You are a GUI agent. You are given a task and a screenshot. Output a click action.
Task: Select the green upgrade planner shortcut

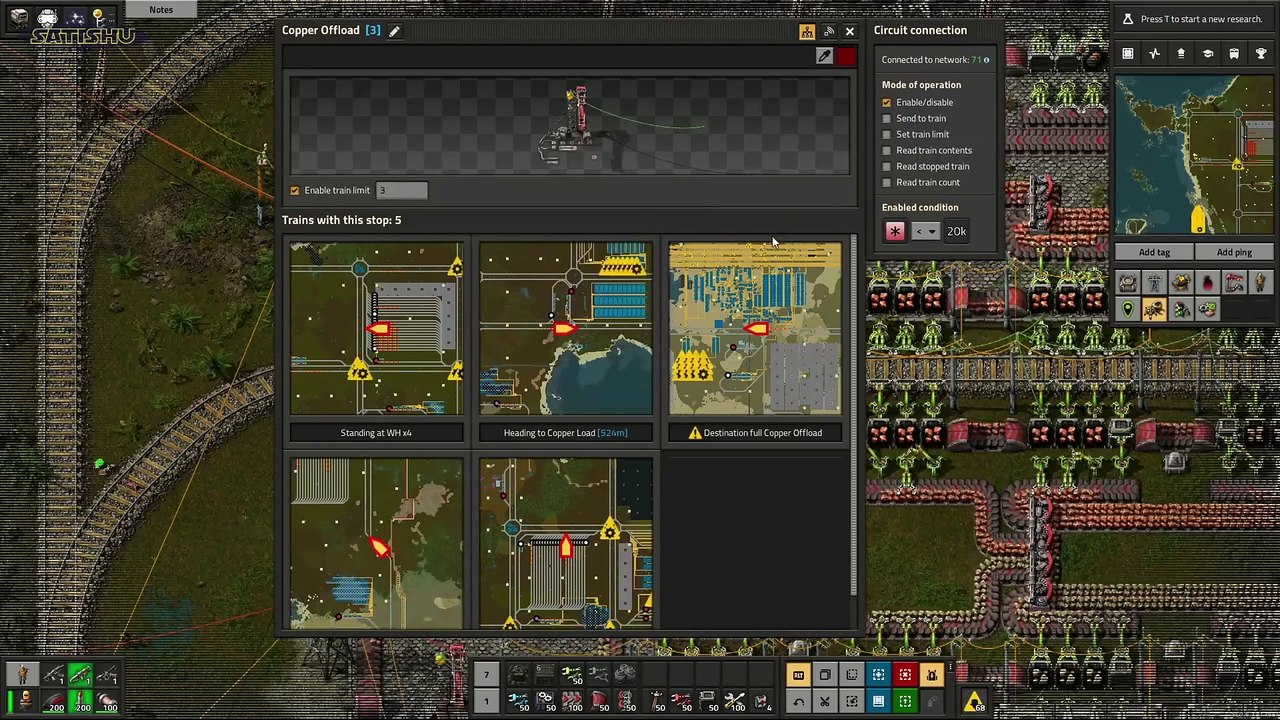point(905,701)
